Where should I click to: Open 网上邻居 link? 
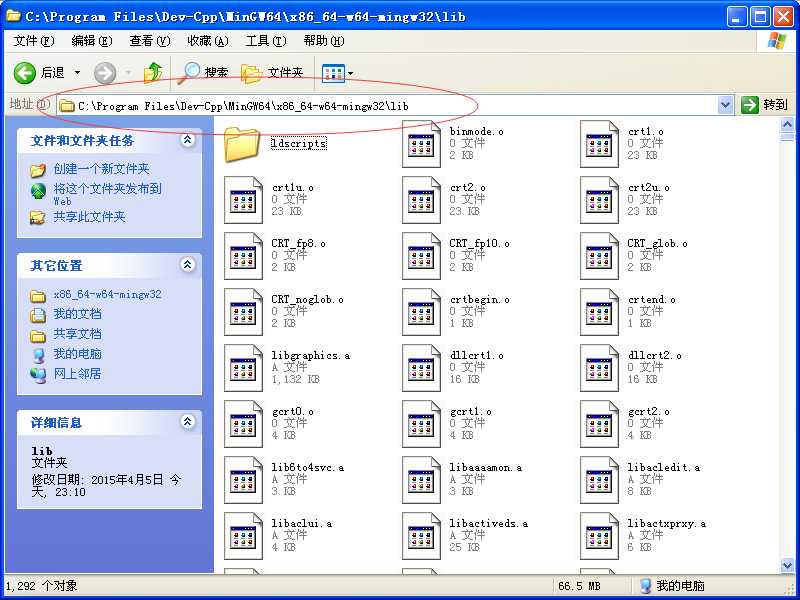pyautogui.click(x=77, y=373)
